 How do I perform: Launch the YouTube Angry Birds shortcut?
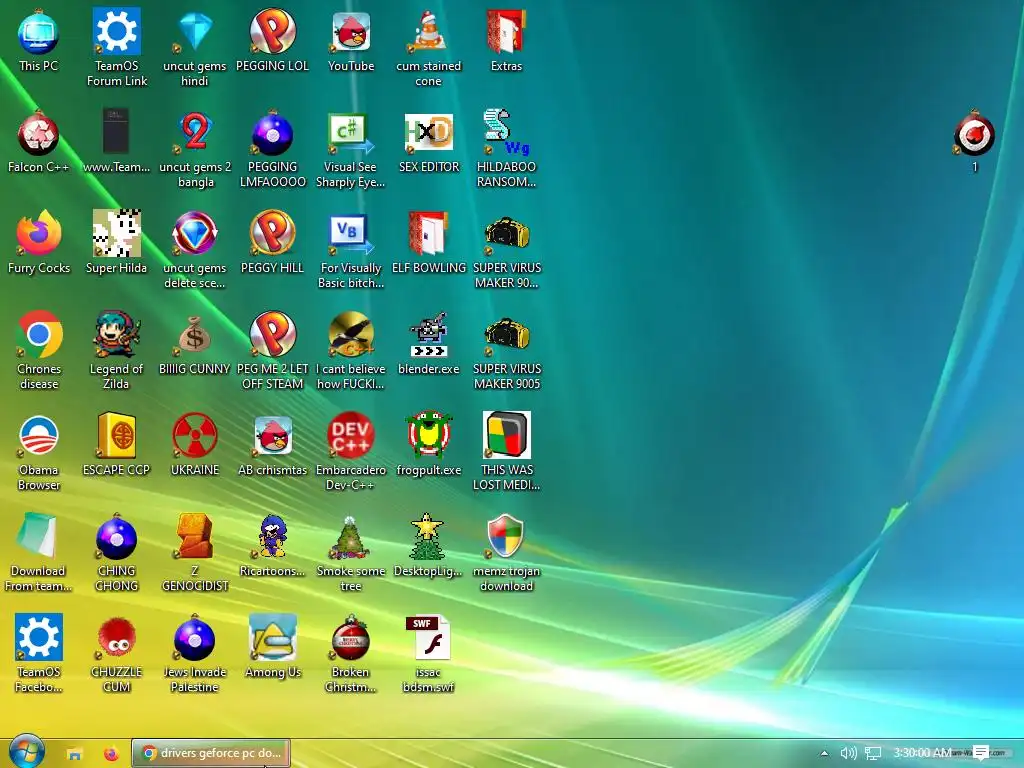(351, 31)
